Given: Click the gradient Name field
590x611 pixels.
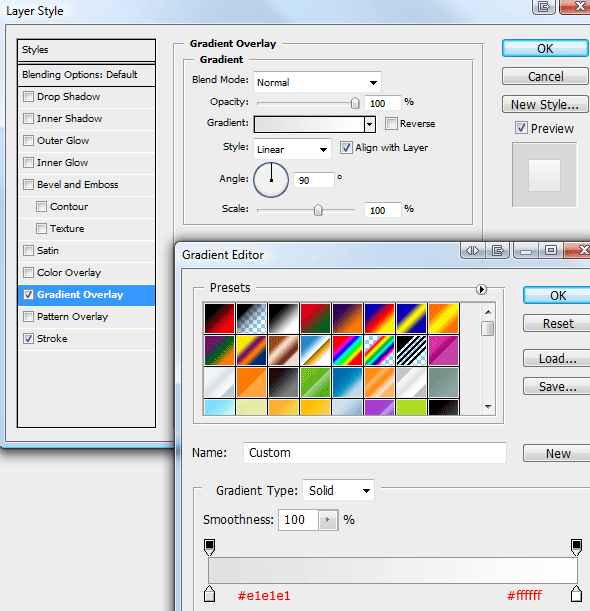Looking at the screenshot, I should coord(375,453).
